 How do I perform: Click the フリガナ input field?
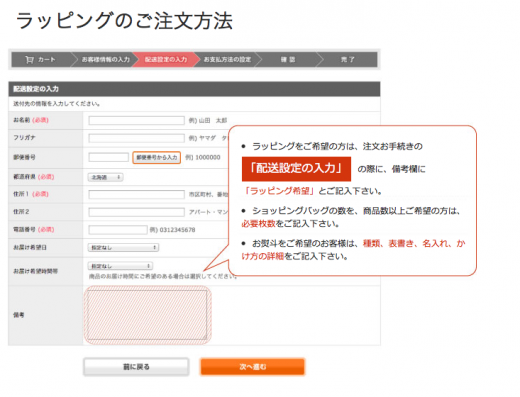click(x=136, y=138)
